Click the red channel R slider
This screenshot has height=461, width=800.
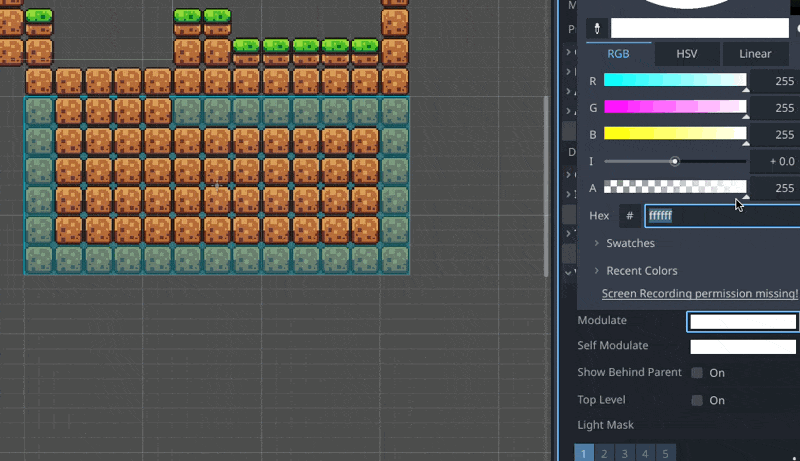point(675,81)
